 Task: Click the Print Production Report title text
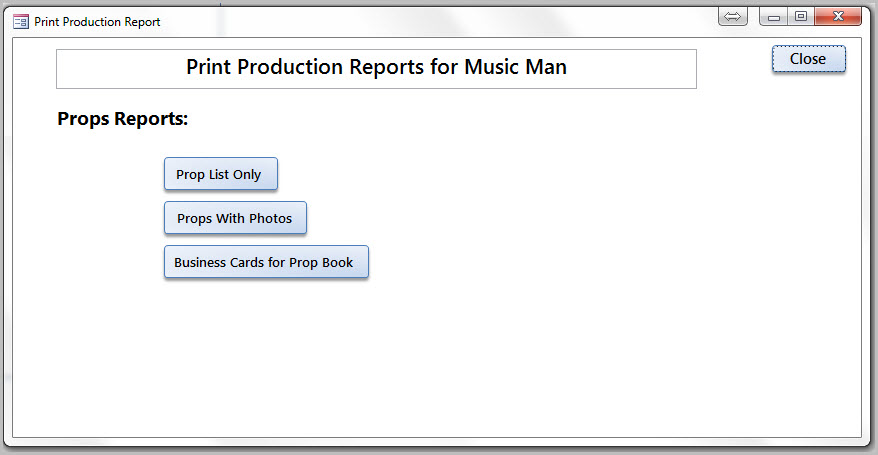[x=97, y=22]
